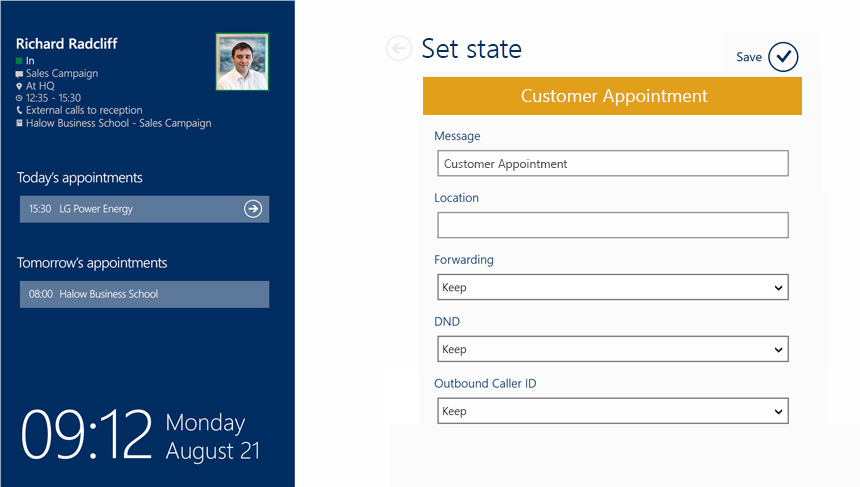This screenshot has width=860, height=487.
Task: Click the speech bubble icon beside Sales Campaign
Action: (x=19, y=74)
